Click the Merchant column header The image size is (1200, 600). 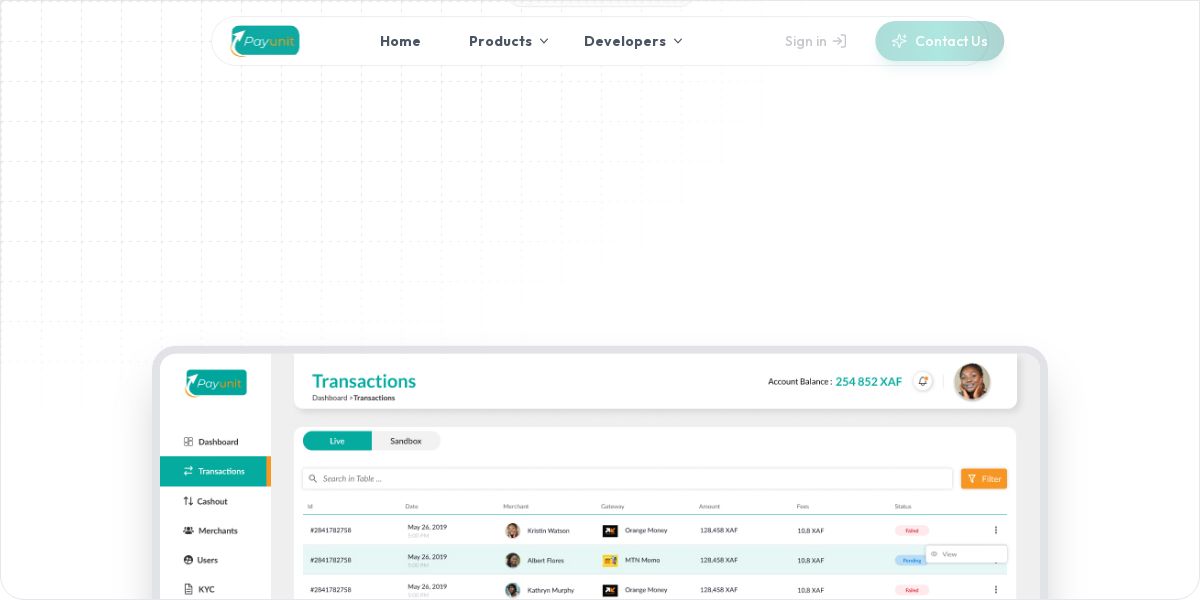[516, 506]
